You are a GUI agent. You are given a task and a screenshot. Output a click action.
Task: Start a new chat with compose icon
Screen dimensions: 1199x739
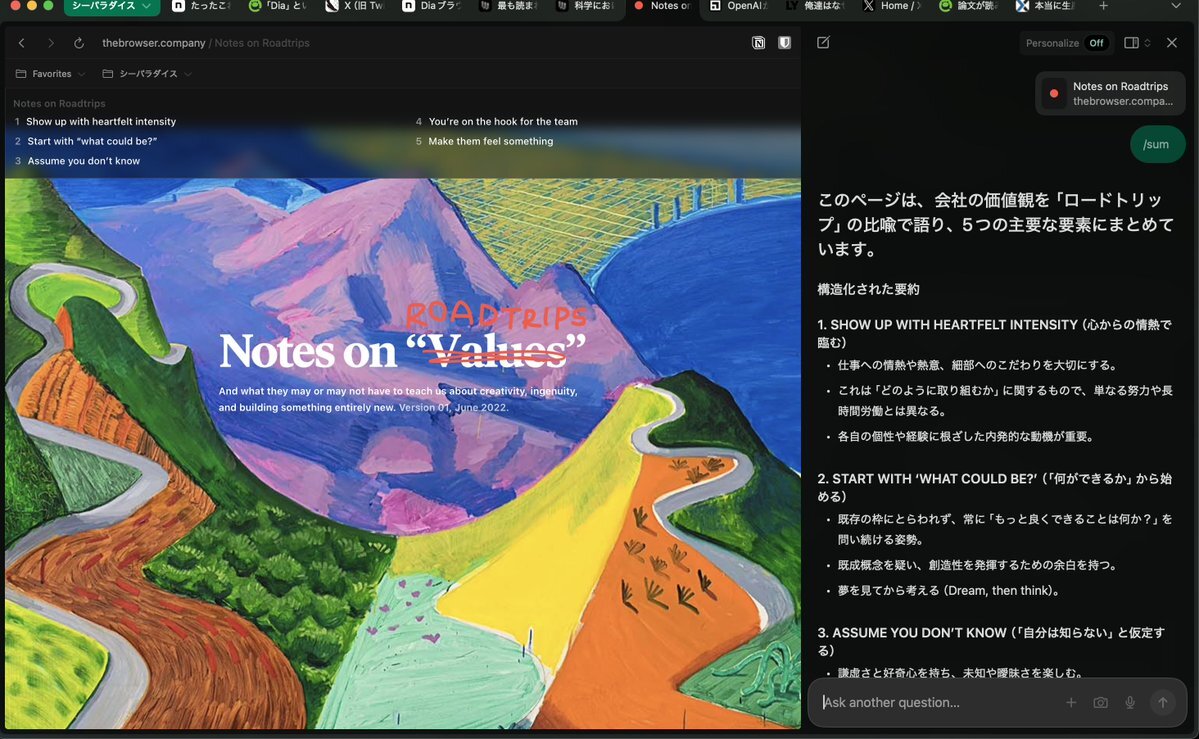pyautogui.click(x=824, y=43)
